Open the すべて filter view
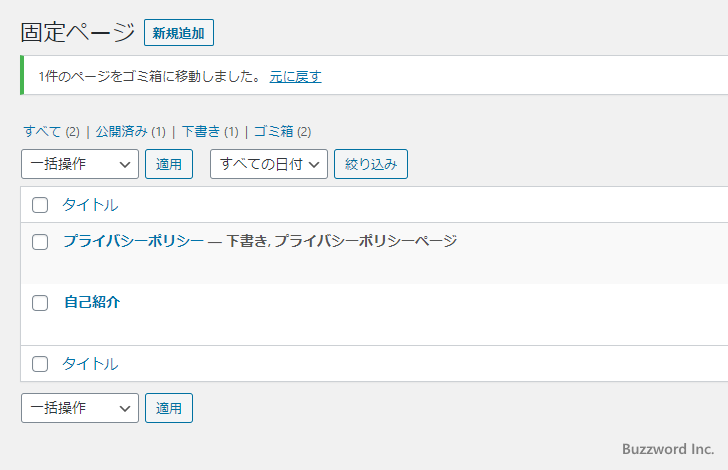The image size is (728, 470). tap(42, 131)
